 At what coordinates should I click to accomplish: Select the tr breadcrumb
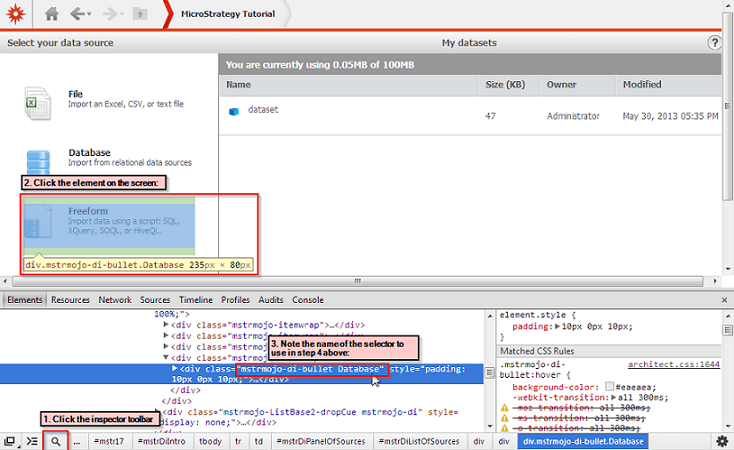pyautogui.click(x=238, y=442)
